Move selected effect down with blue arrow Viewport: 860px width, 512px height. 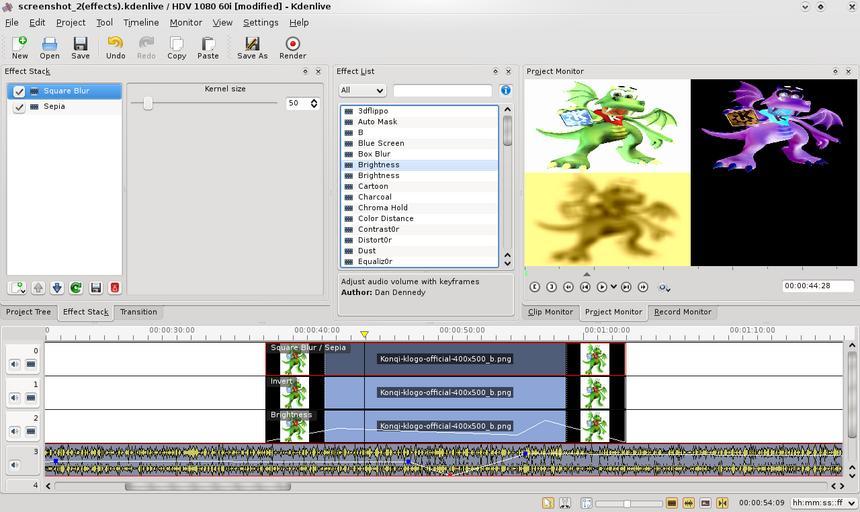[57, 288]
